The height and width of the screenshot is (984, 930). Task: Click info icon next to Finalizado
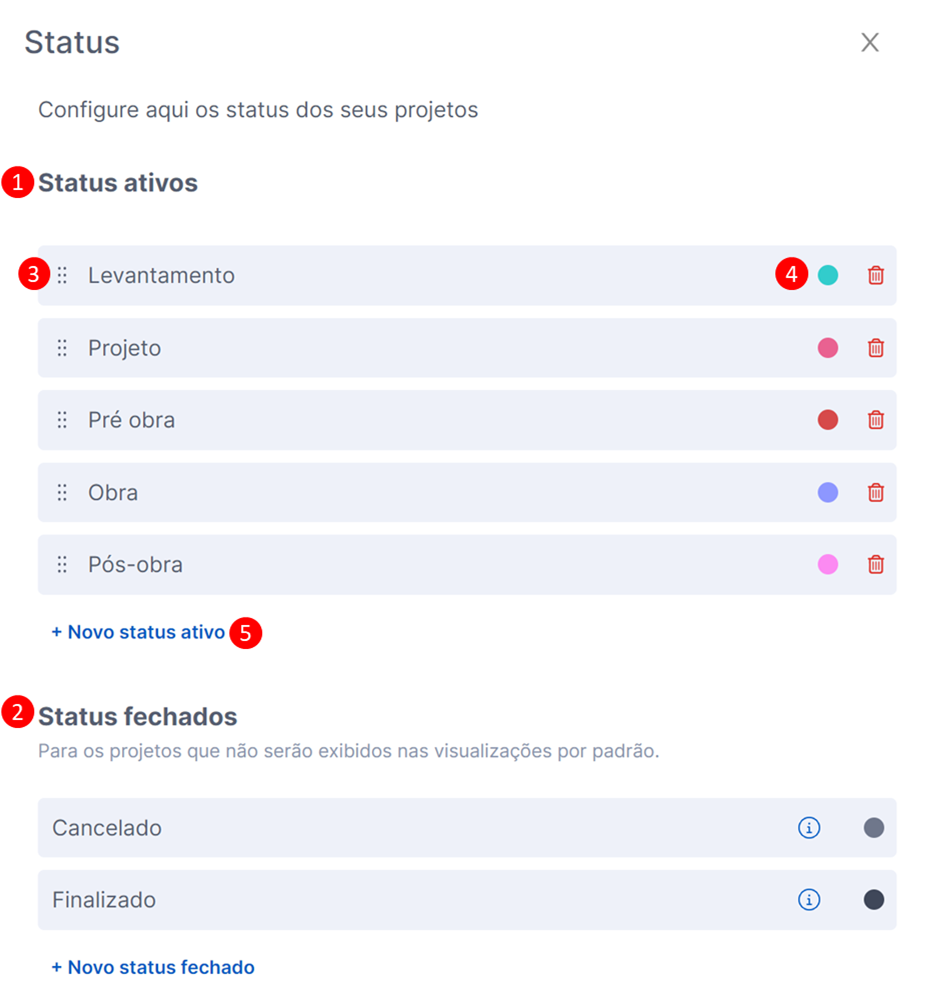click(809, 900)
